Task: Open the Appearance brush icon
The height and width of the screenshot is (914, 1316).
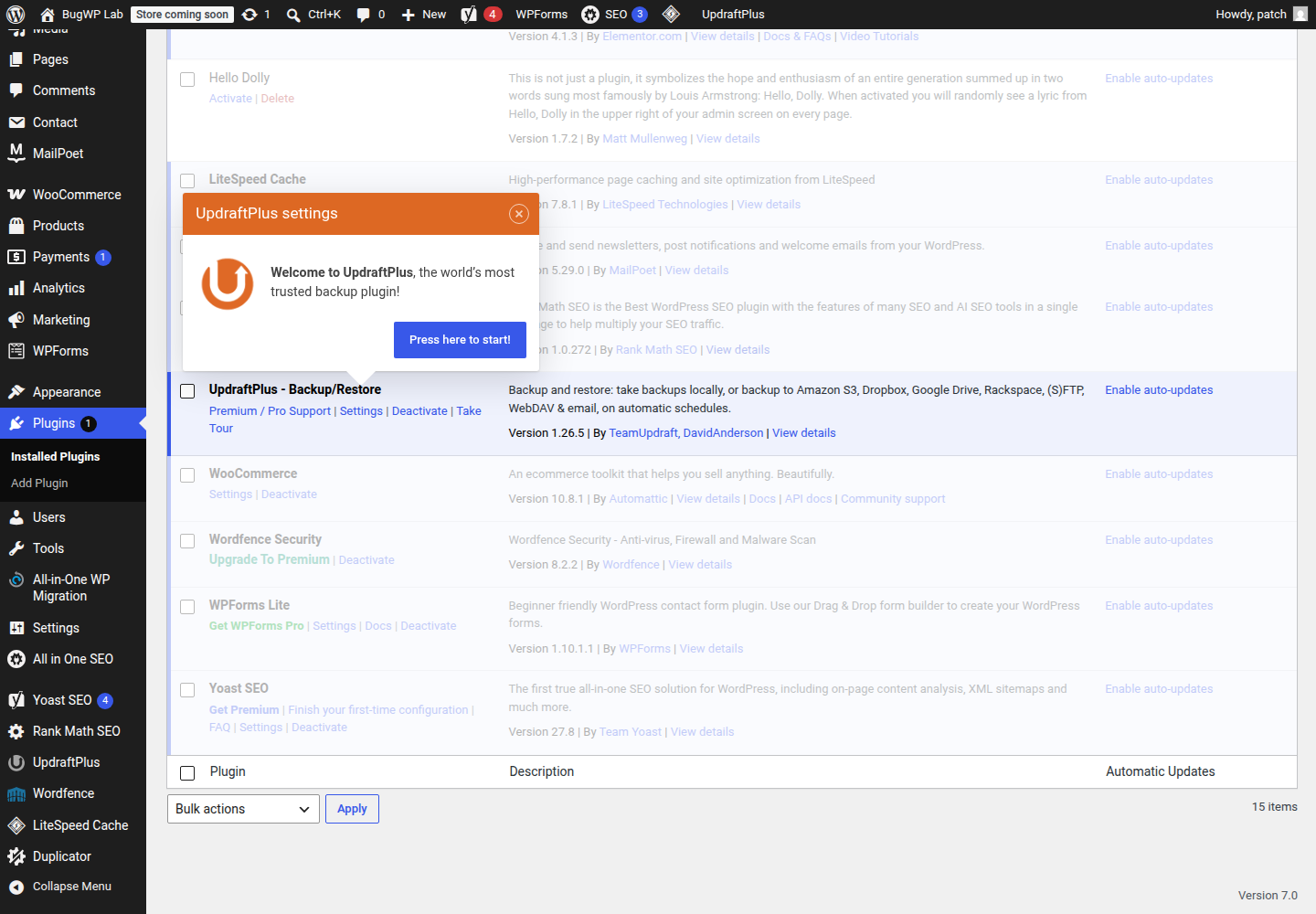Action: coord(16,392)
